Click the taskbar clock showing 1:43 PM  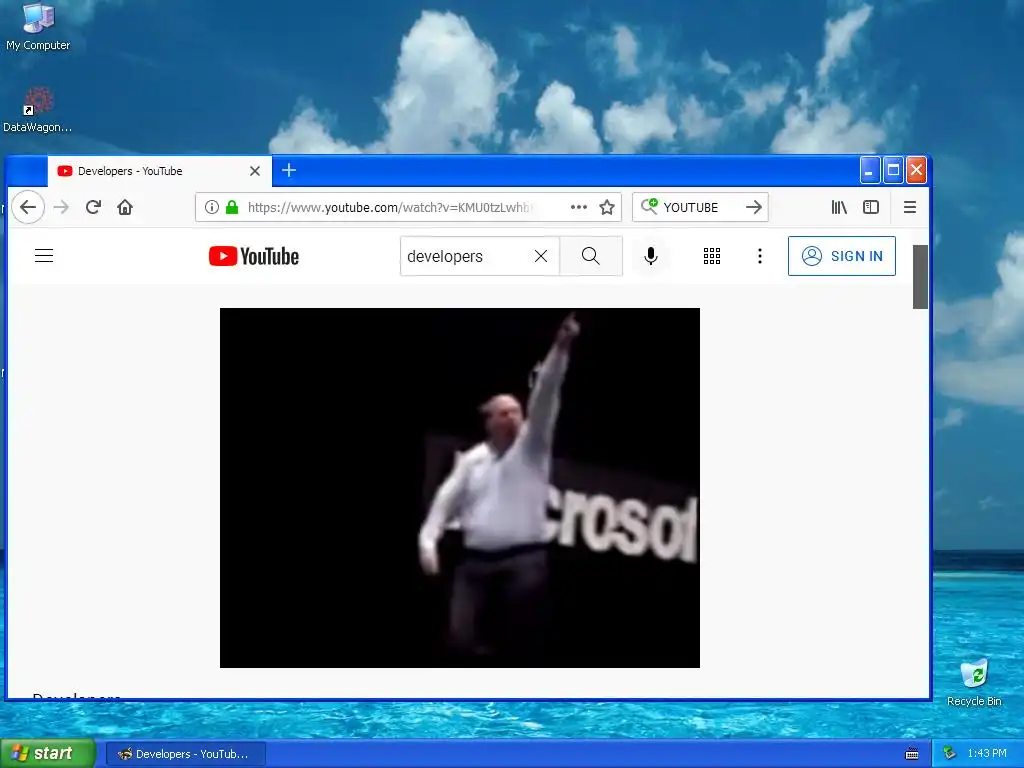(987, 754)
